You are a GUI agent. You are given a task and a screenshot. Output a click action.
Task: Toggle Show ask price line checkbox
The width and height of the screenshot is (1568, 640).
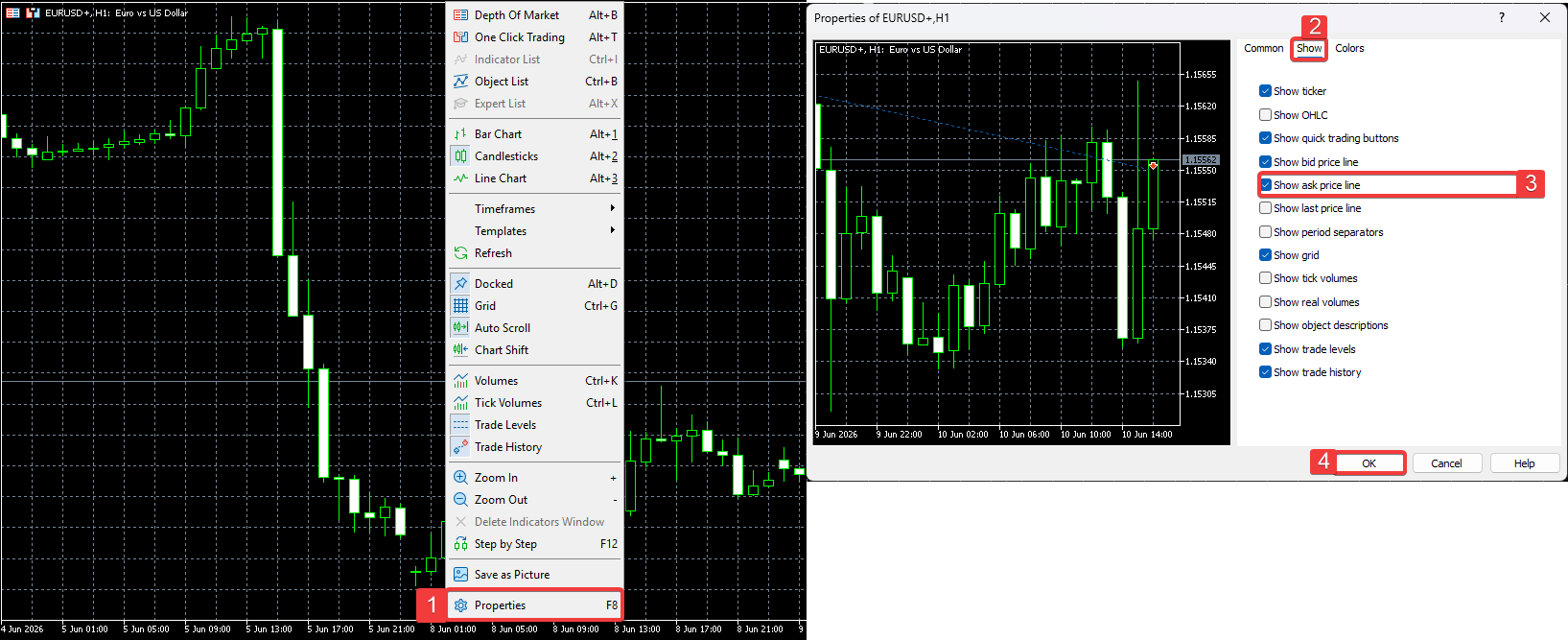[1265, 185]
